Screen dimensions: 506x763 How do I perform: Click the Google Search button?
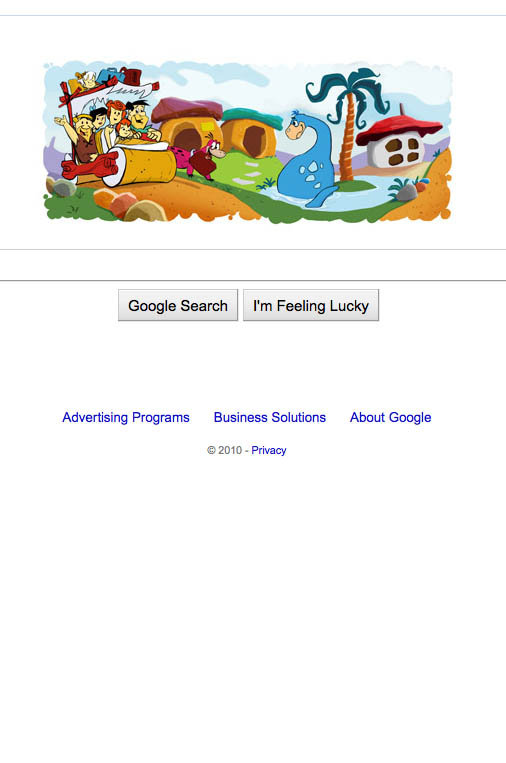pos(178,306)
